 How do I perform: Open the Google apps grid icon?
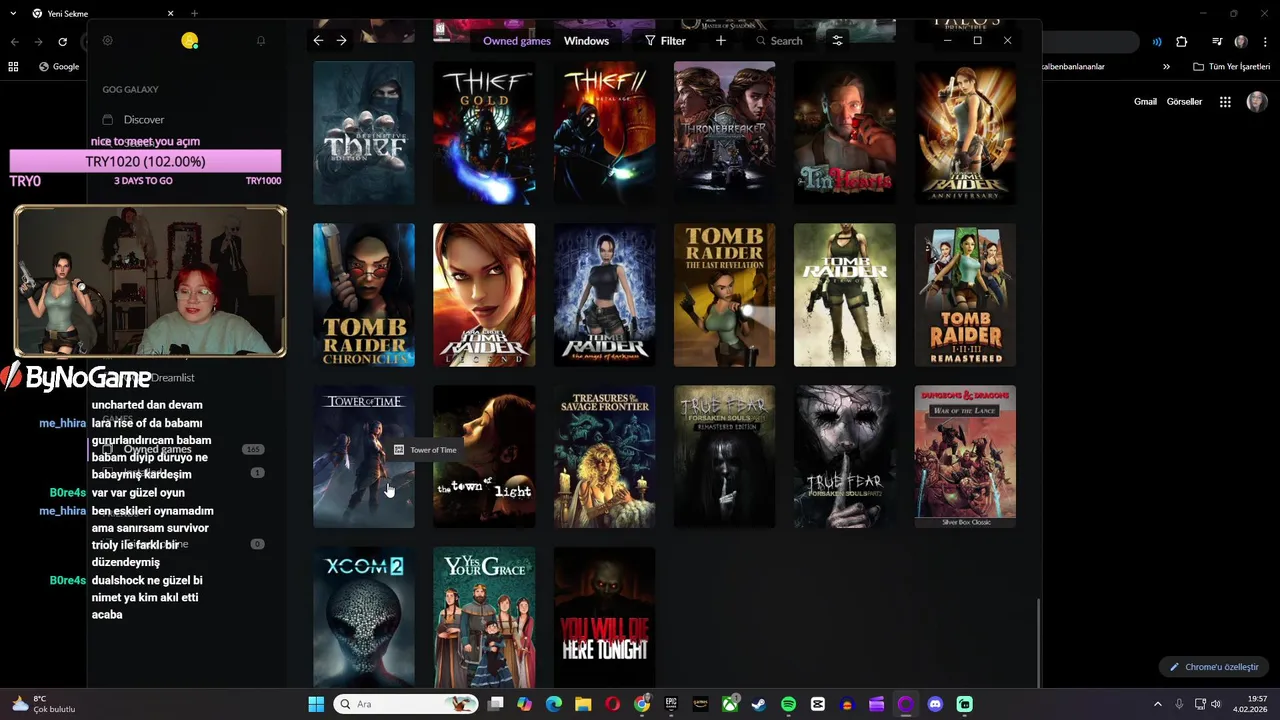tap(1224, 102)
